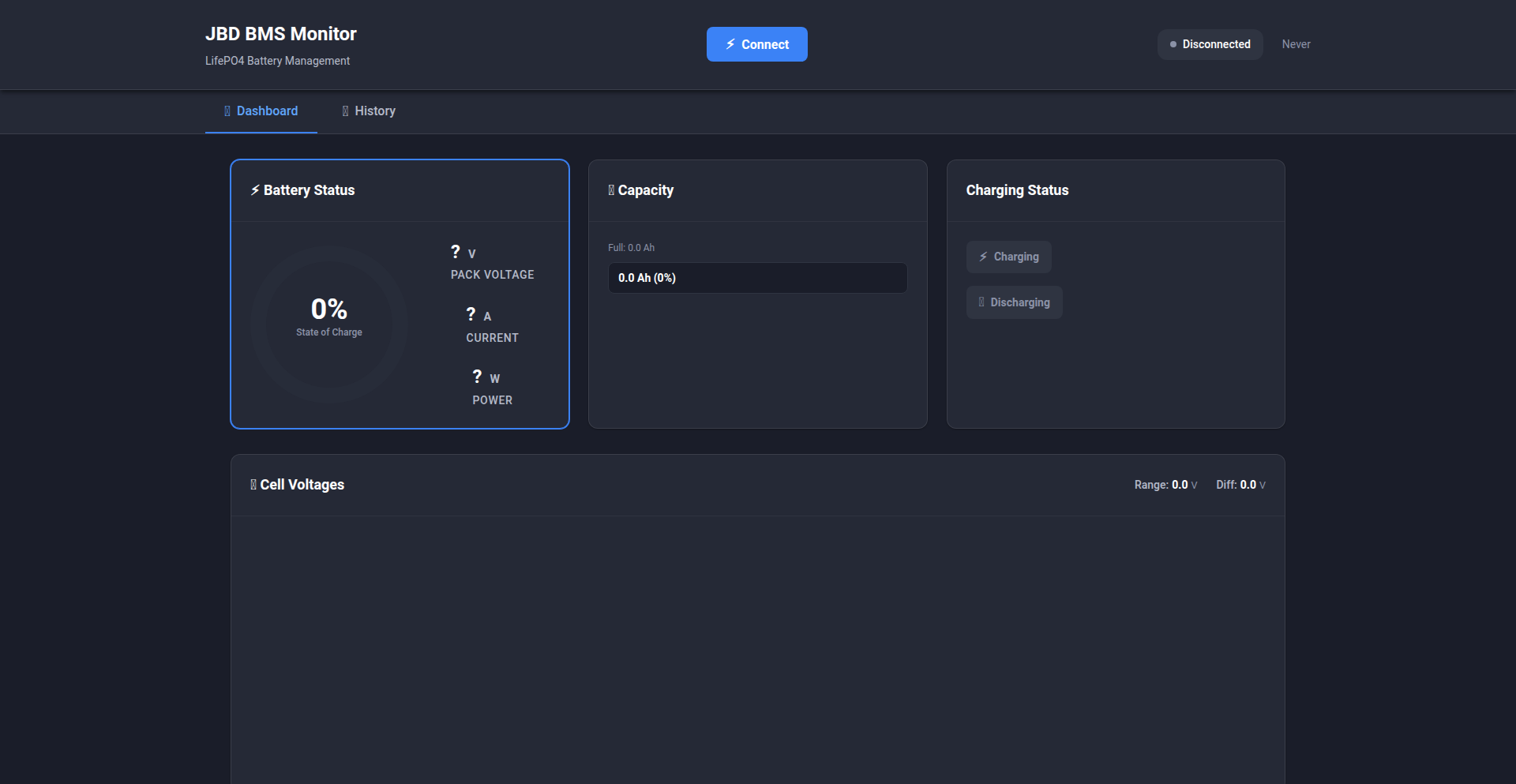1516x784 pixels.
Task: Open the Dashboard tab
Action: [x=261, y=111]
